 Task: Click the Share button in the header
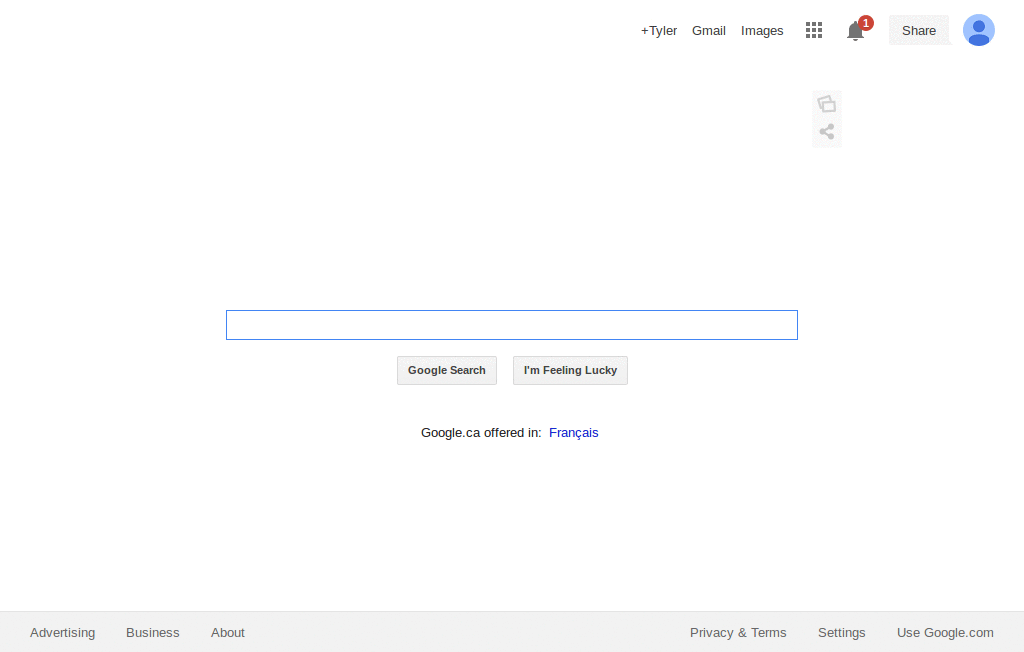pyautogui.click(x=919, y=31)
